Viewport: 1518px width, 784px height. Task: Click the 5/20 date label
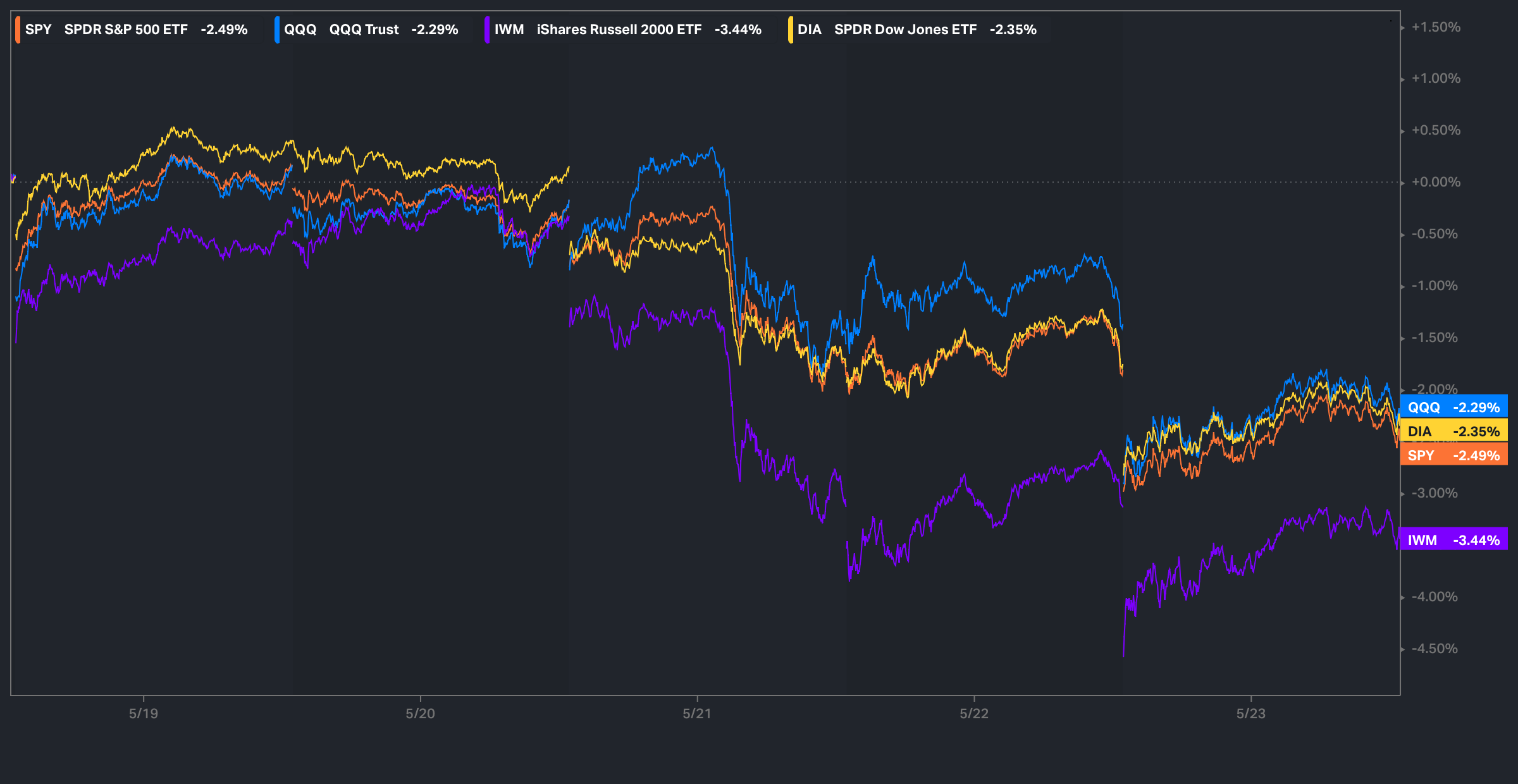pos(420,714)
